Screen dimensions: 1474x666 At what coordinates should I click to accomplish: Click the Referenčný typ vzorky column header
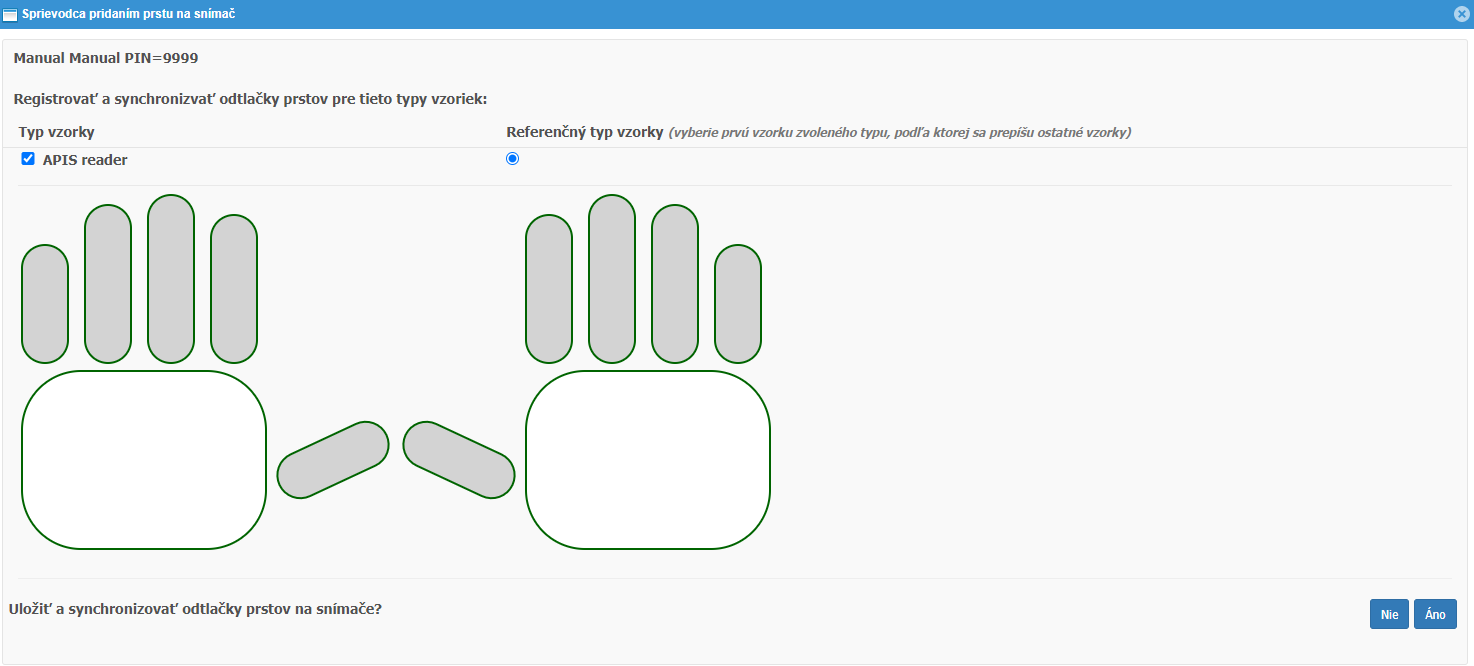pyautogui.click(x=585, y=132)
